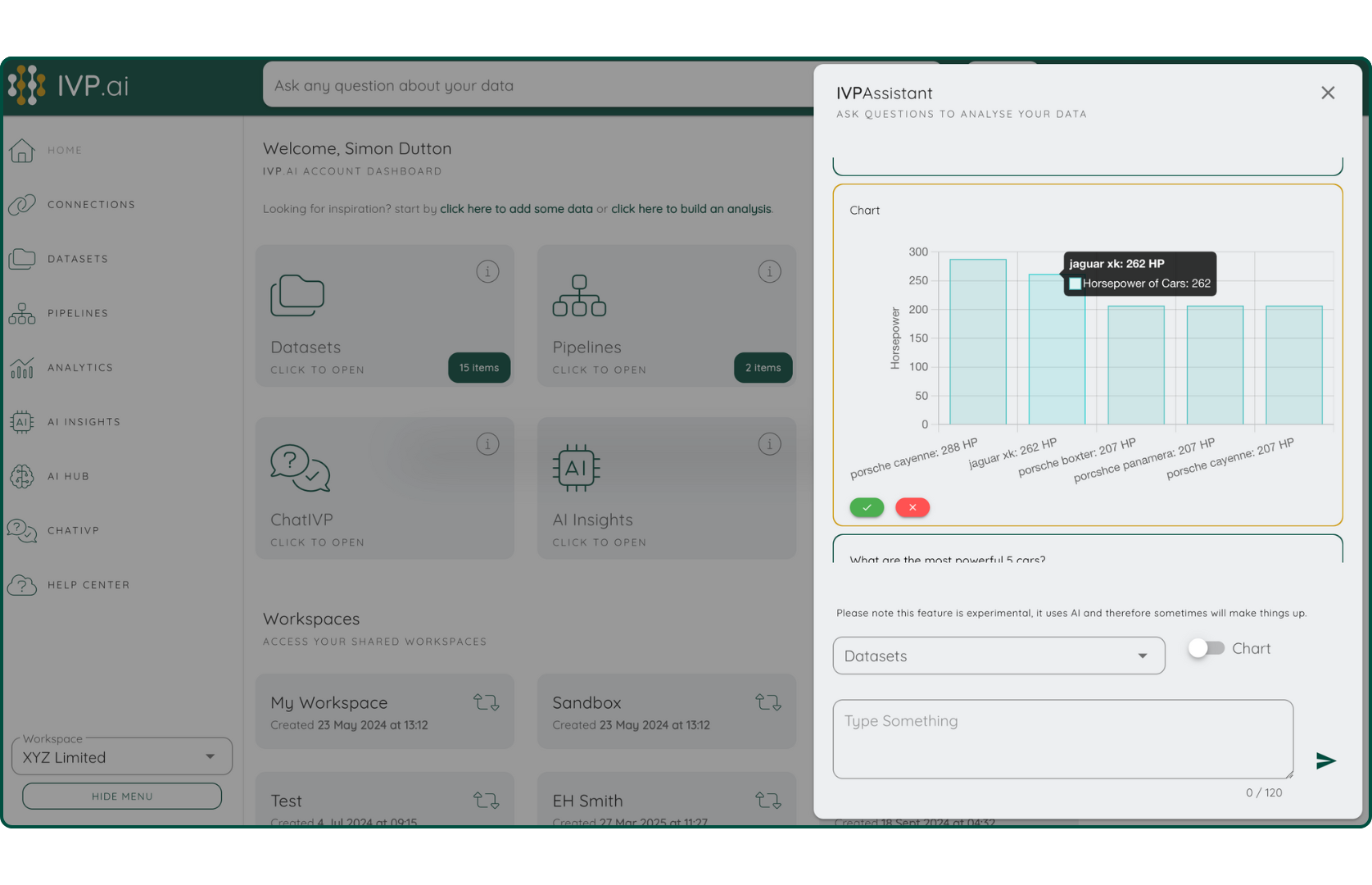
Task: Send the message with the arrow icon
Action: 1326,760
